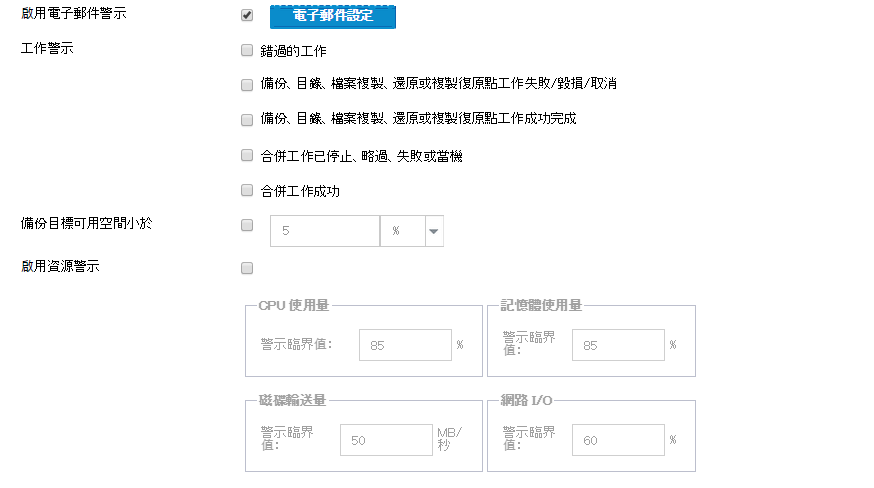Tick the 複製復原點工作成功完成 alert checkbox
874x488 pixels.
[x=247, y=119]
